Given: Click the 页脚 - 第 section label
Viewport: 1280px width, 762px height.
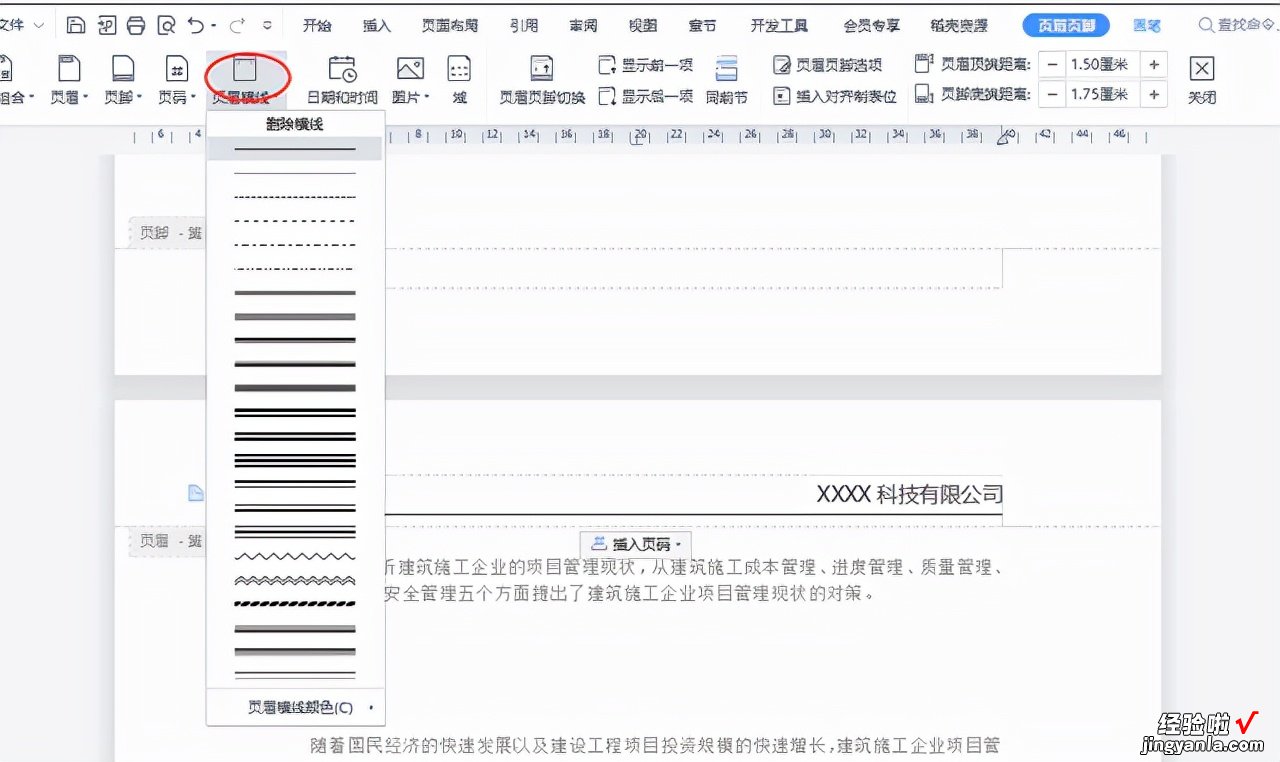Looking at the screenshot, I should coord(170,233).
